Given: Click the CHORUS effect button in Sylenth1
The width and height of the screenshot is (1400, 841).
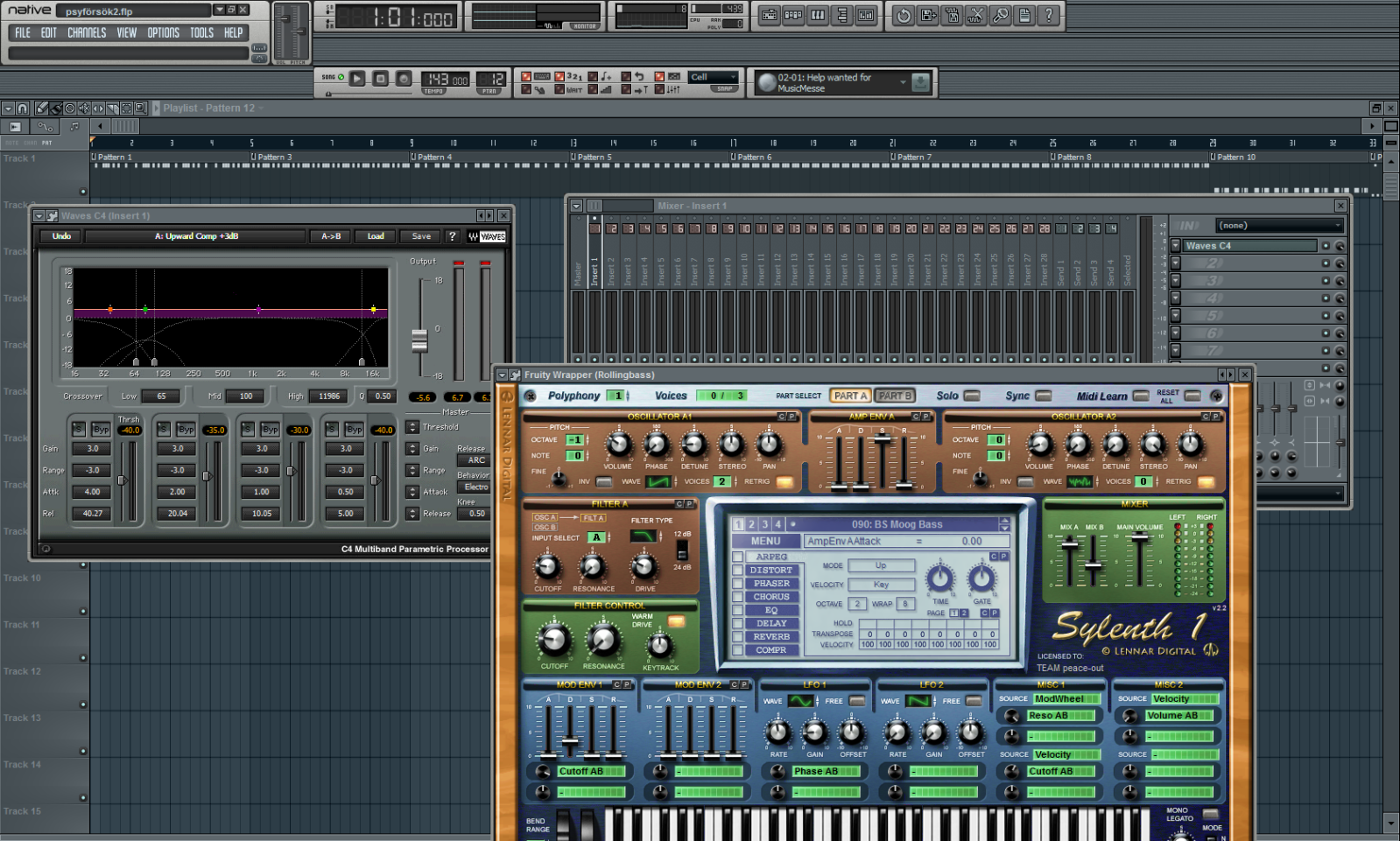Looking at the screenshot, I should point(771,597).
